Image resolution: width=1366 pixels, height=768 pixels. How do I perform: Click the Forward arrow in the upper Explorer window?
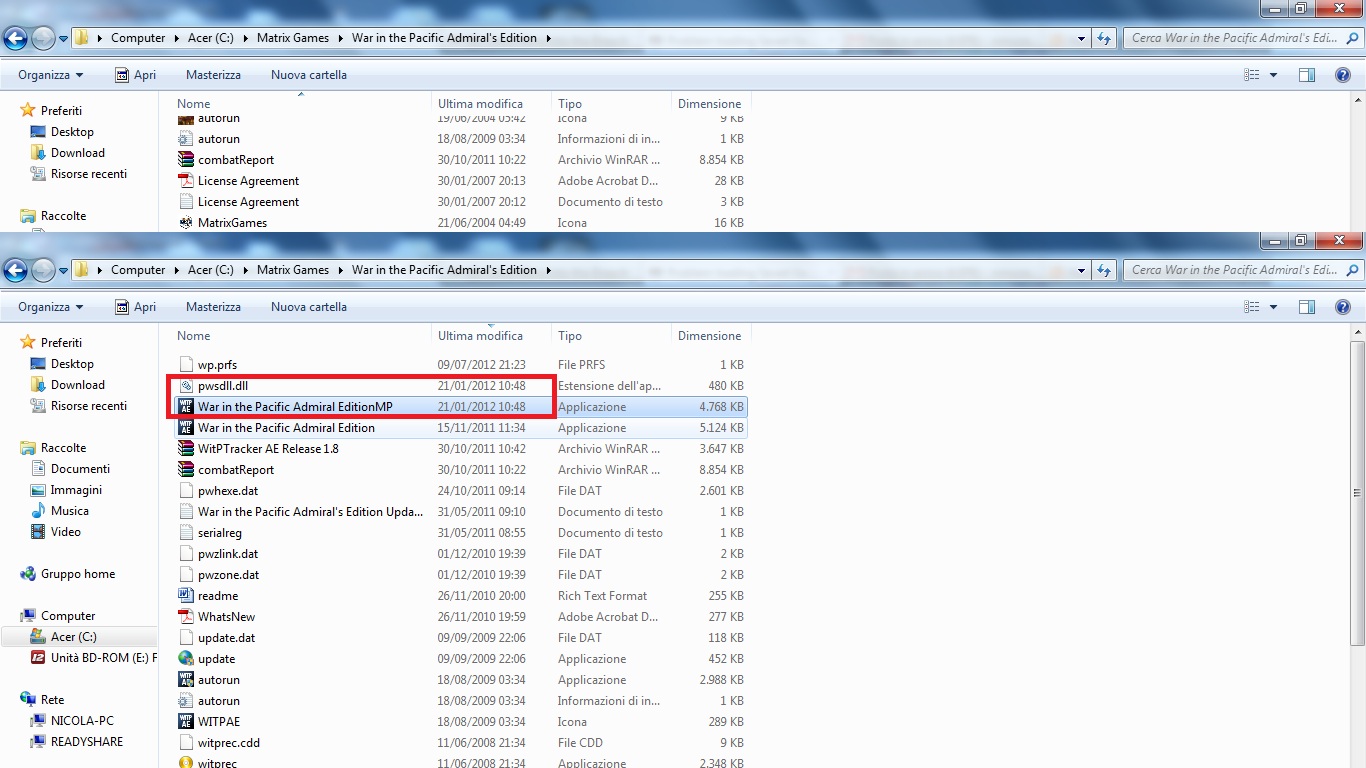(x=43, y=38)
